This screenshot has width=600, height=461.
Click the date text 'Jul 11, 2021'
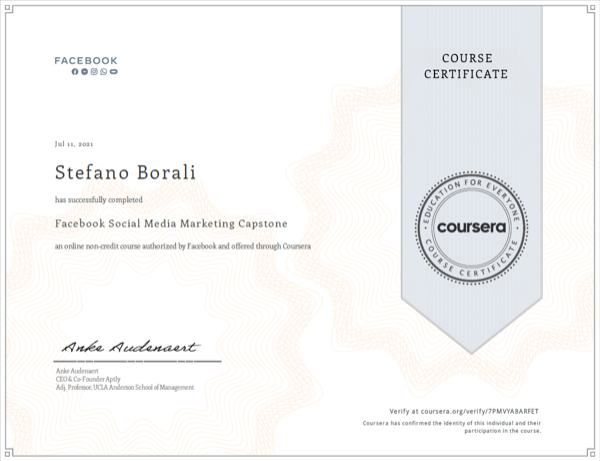click(74, 144)
